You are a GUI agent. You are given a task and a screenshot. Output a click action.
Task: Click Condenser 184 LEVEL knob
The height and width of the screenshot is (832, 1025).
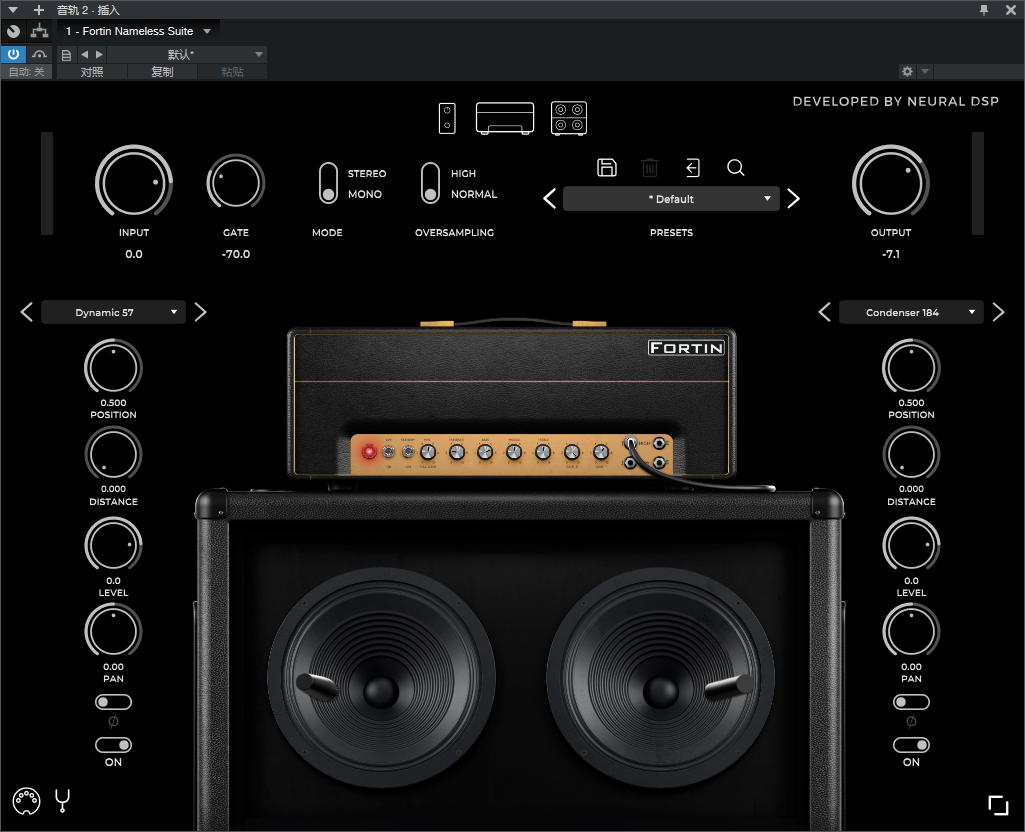(911, 545)
